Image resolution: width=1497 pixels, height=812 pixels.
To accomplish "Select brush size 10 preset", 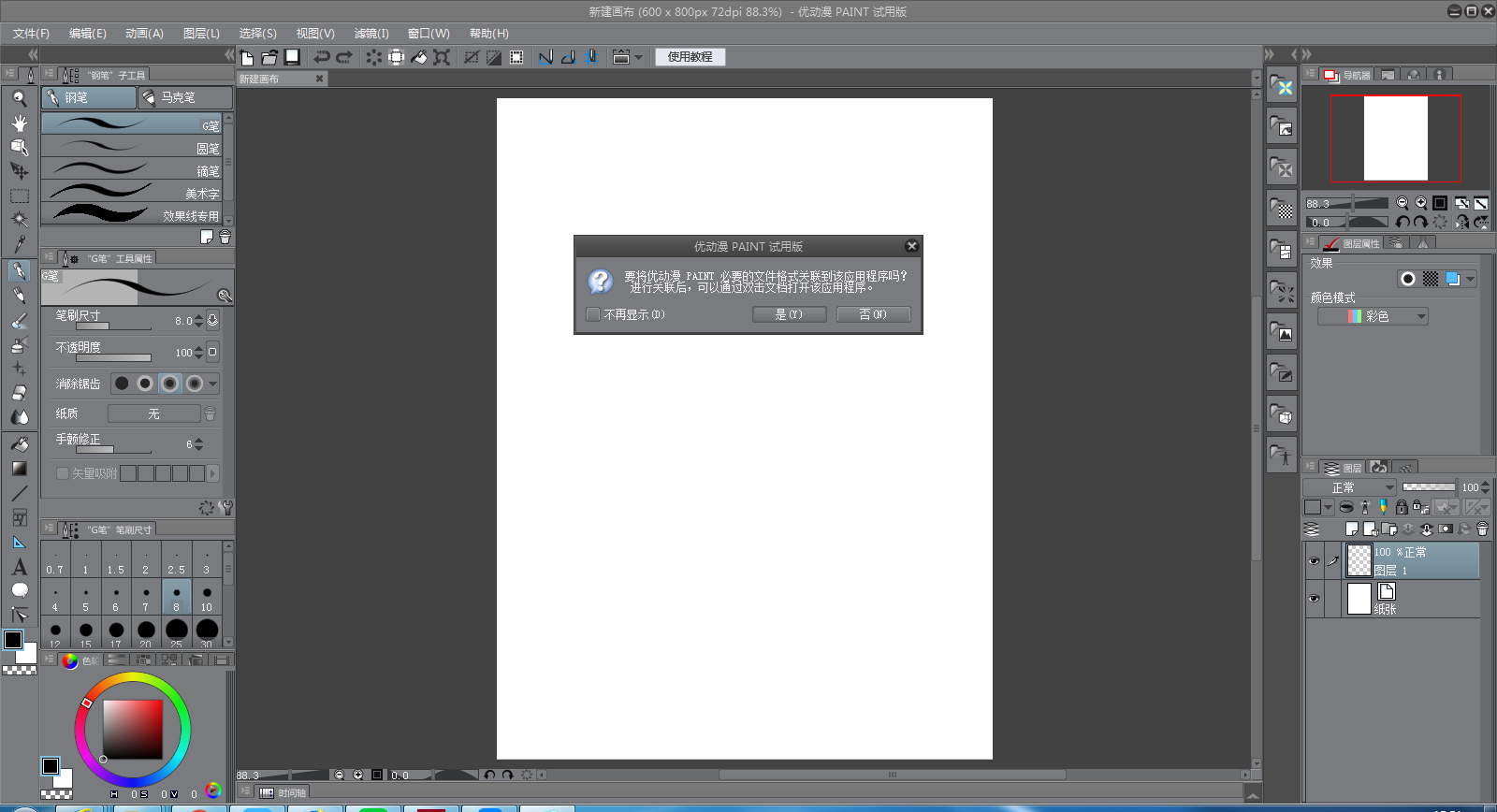I will tap(207, 598).
